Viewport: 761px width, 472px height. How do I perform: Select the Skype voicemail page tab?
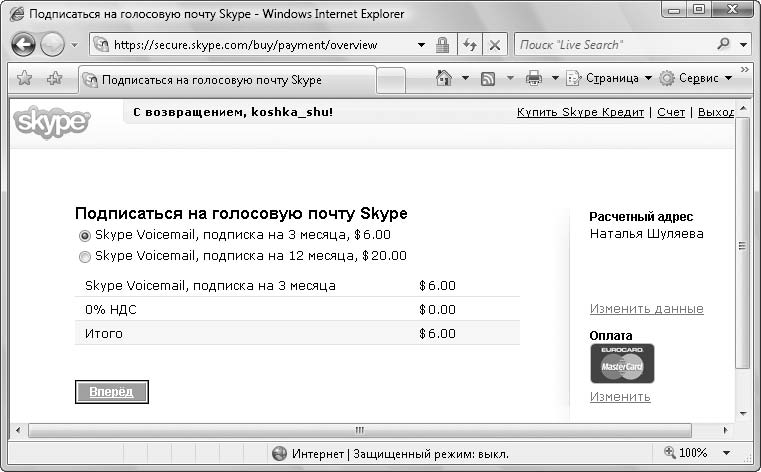pyautogui.click(x=227, y=80)
